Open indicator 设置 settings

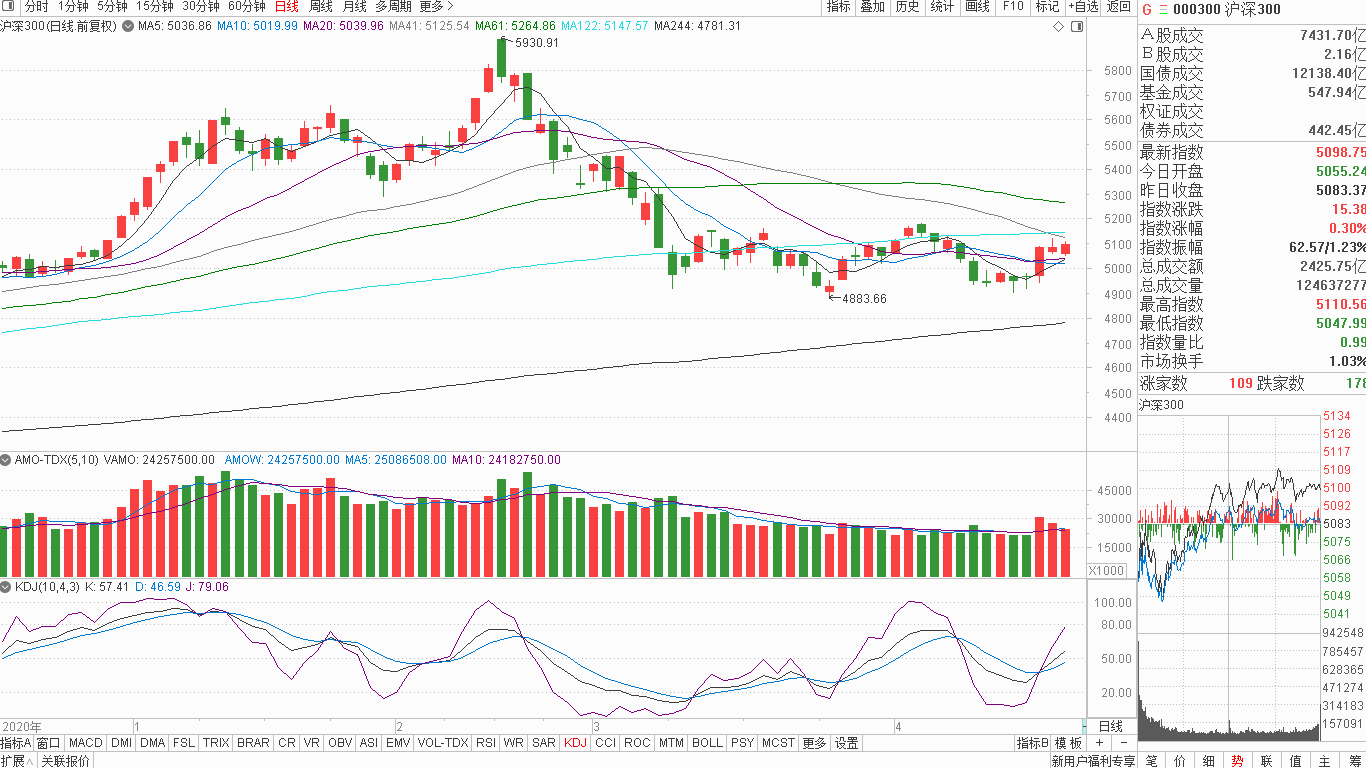coord(847,743)
